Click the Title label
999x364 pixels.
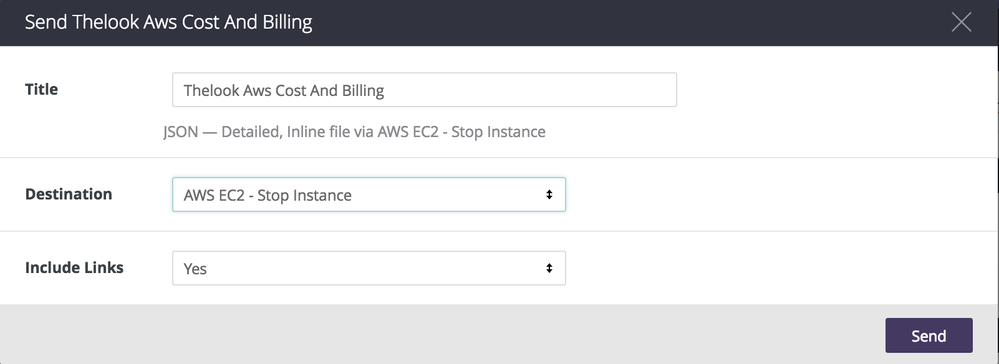pyautogui.click(x=41, y=89)
